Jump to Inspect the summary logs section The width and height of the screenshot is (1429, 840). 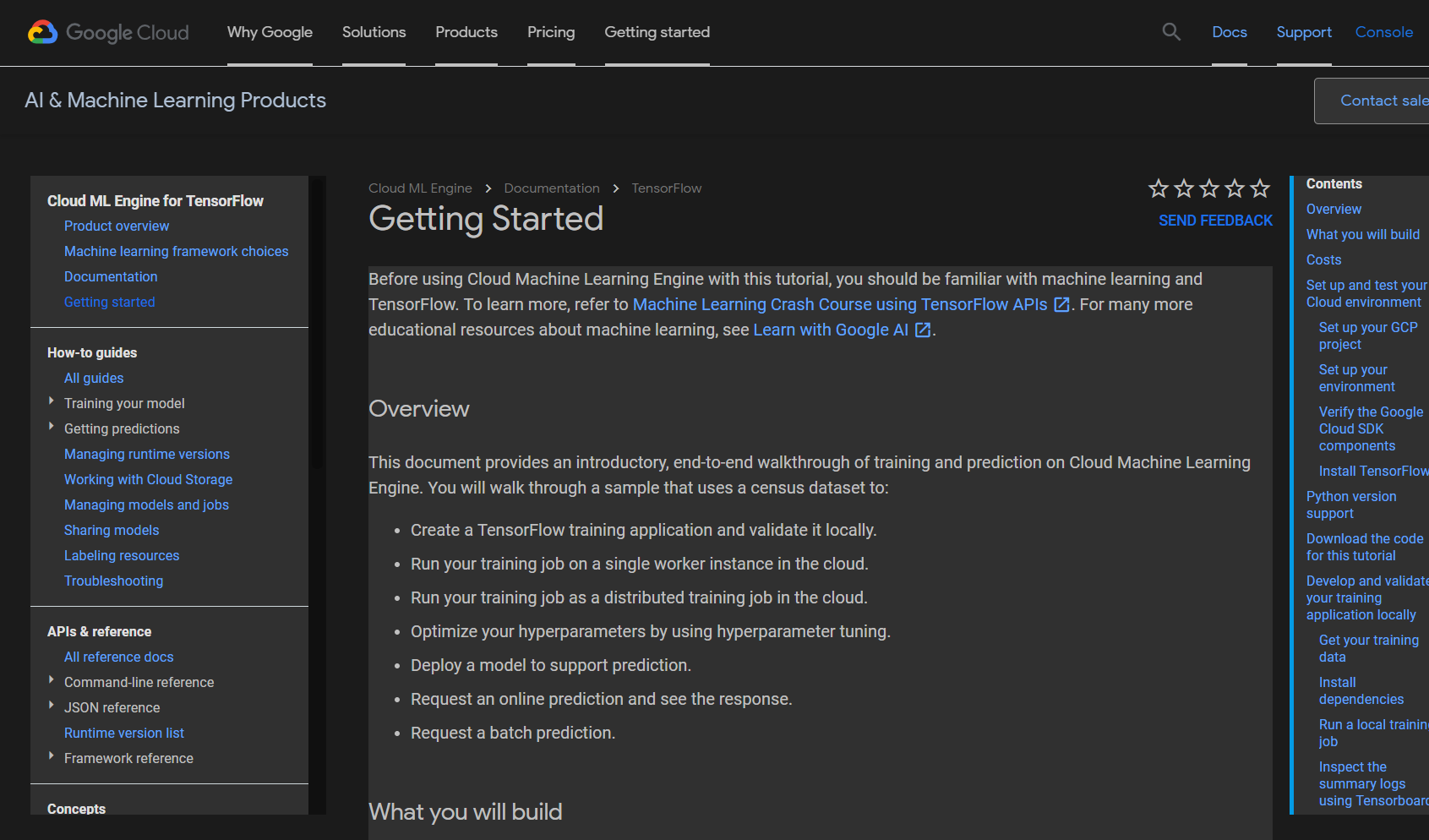click(x=1374, y=783)
